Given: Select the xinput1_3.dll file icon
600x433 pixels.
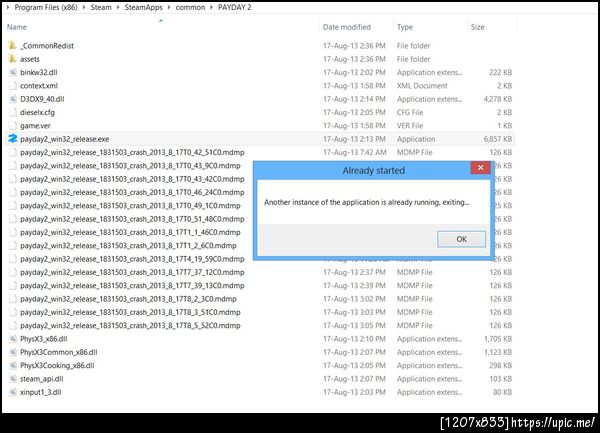Looking at the screenshot, I should 13,392.
